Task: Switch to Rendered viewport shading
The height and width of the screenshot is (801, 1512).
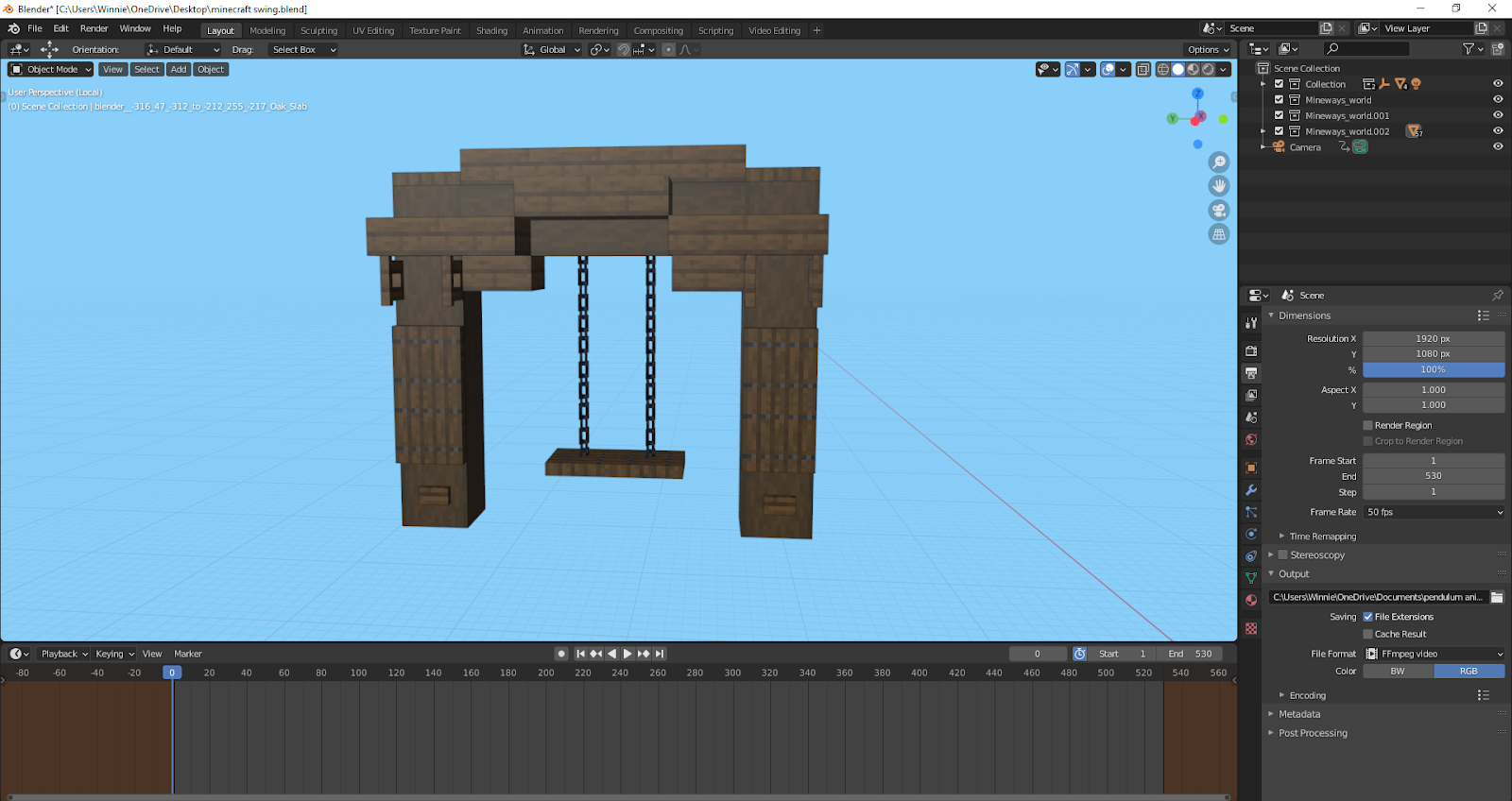Action: click(x=1208, y=69)
